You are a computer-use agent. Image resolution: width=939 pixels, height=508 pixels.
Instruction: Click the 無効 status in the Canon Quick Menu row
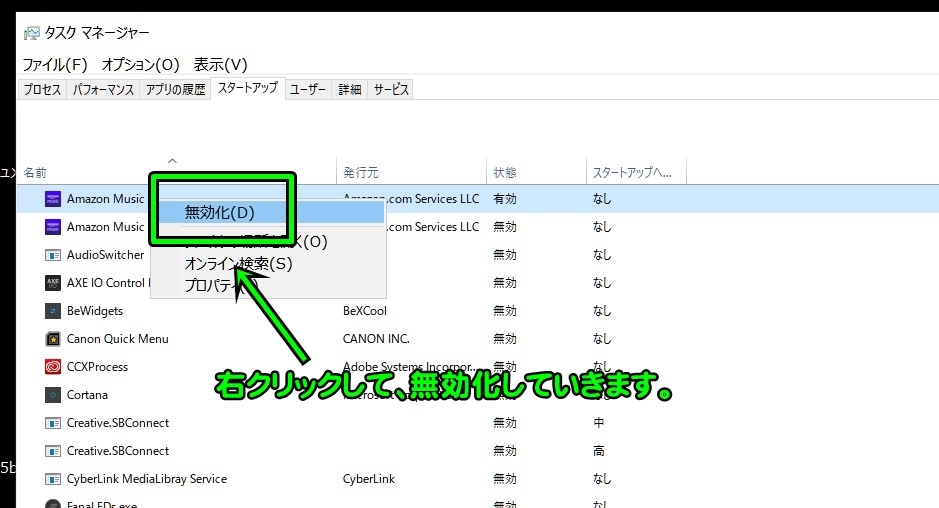click(x=505, y=339)
